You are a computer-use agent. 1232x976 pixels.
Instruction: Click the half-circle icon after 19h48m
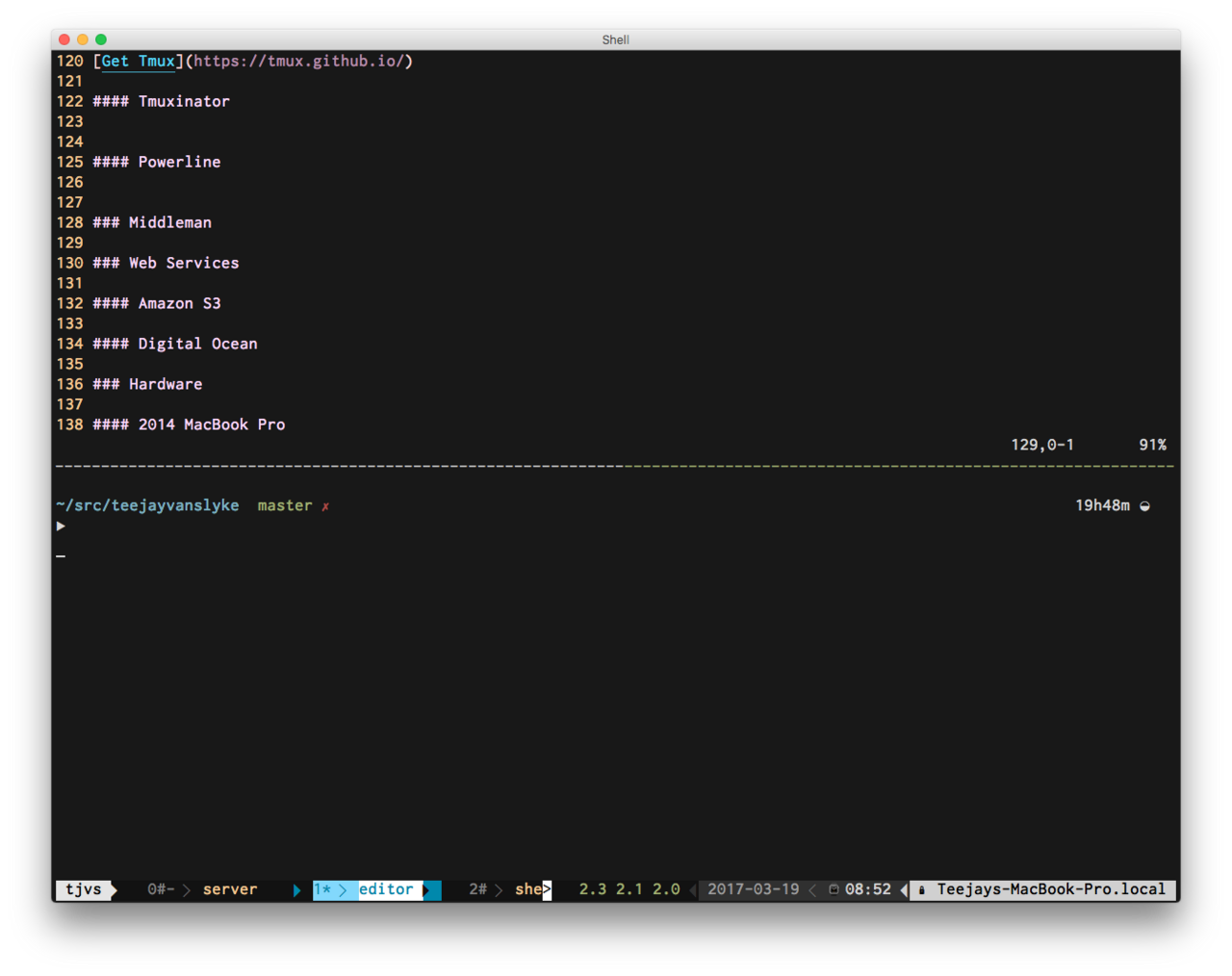click(x=1144, y=506)
